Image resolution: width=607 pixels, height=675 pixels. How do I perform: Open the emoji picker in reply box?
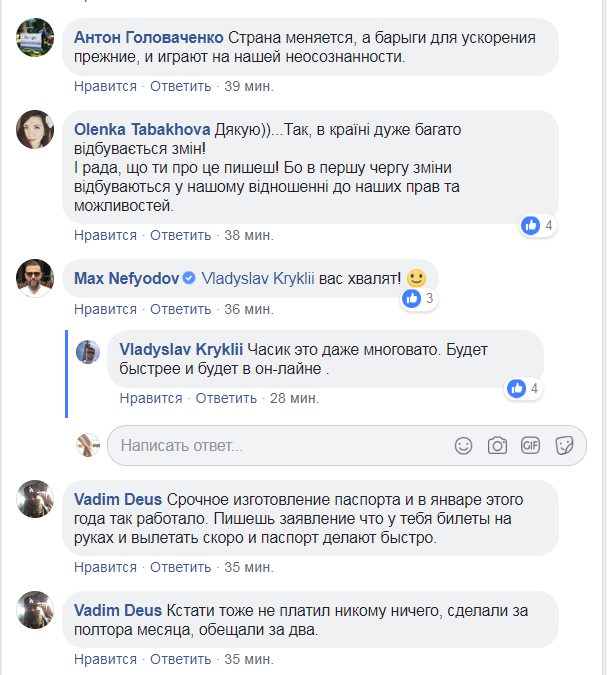point(463,445)
